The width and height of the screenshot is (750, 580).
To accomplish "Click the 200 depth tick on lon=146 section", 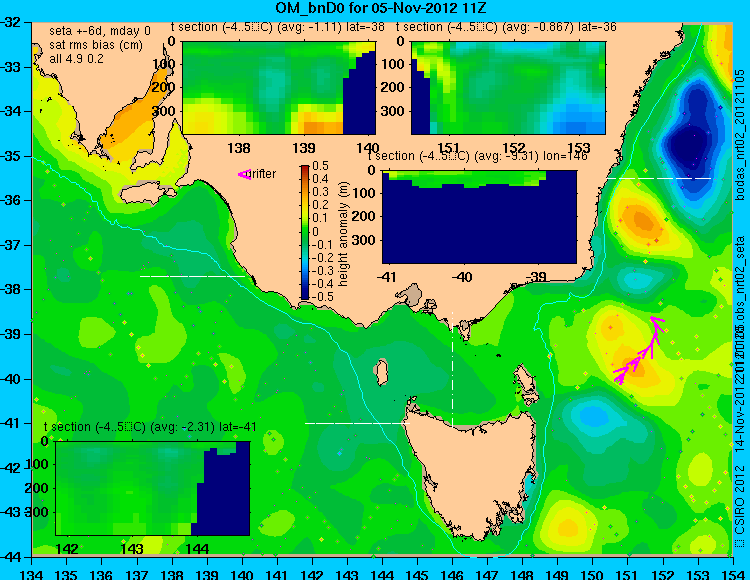I will click(365, 217).
